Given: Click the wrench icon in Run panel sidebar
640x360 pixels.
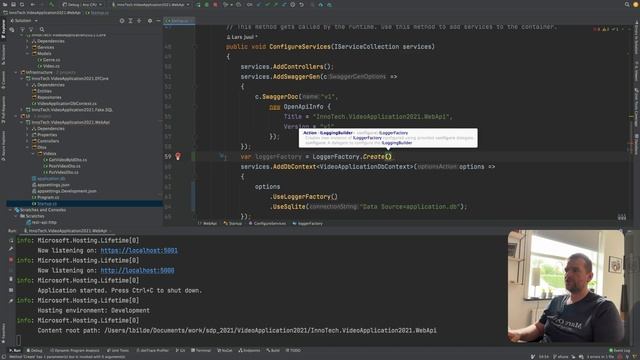Looking at the screenshot, I should (x=11, y=249).
